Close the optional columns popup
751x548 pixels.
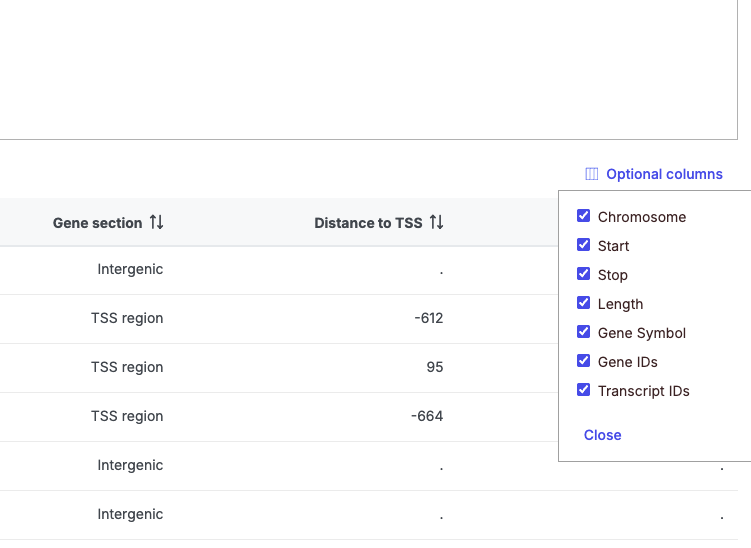[602, 435]
